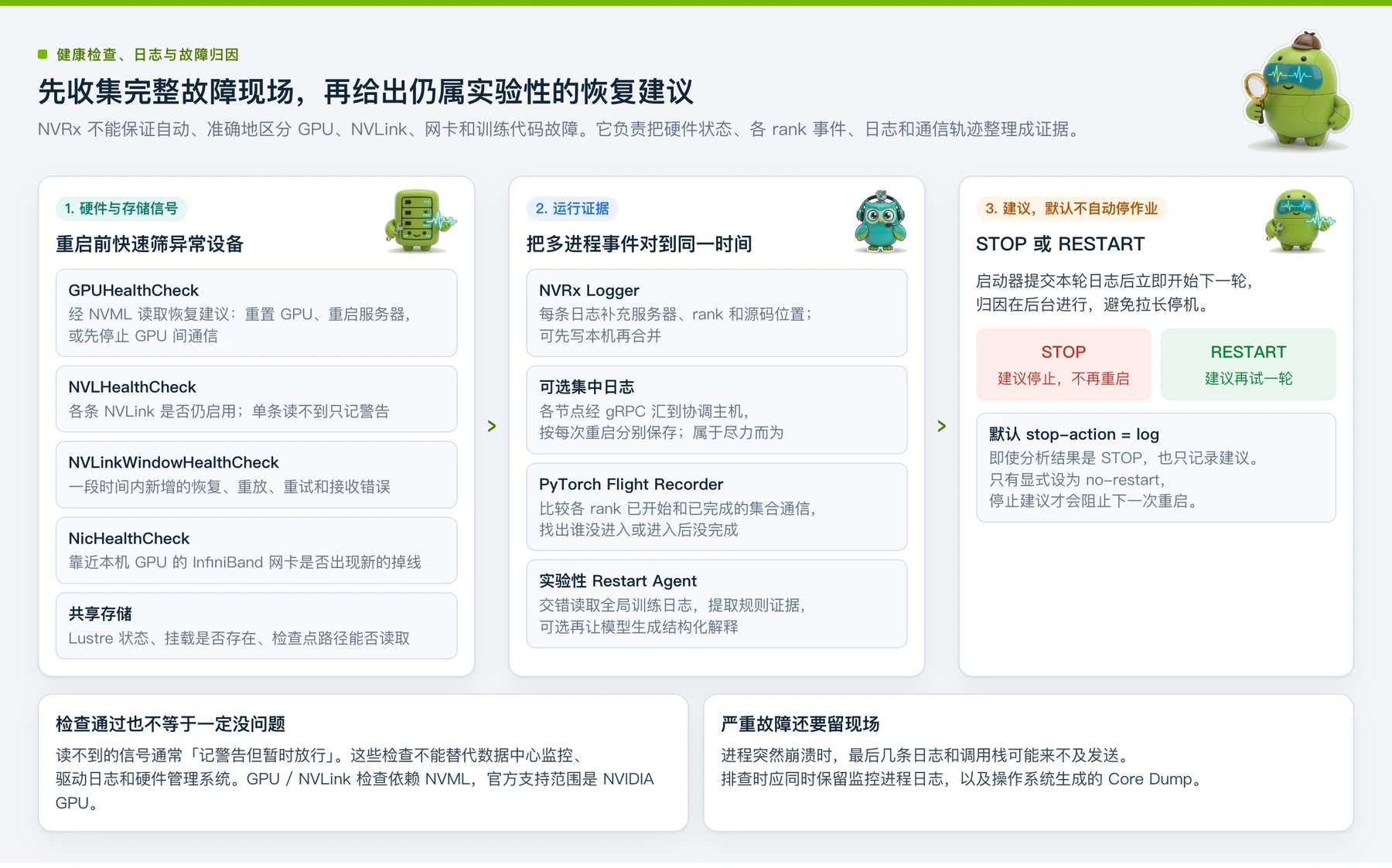1392x868 pixels.
Task: Click the heading 重启前快速筛异常设备
Action: pos(150,244)
